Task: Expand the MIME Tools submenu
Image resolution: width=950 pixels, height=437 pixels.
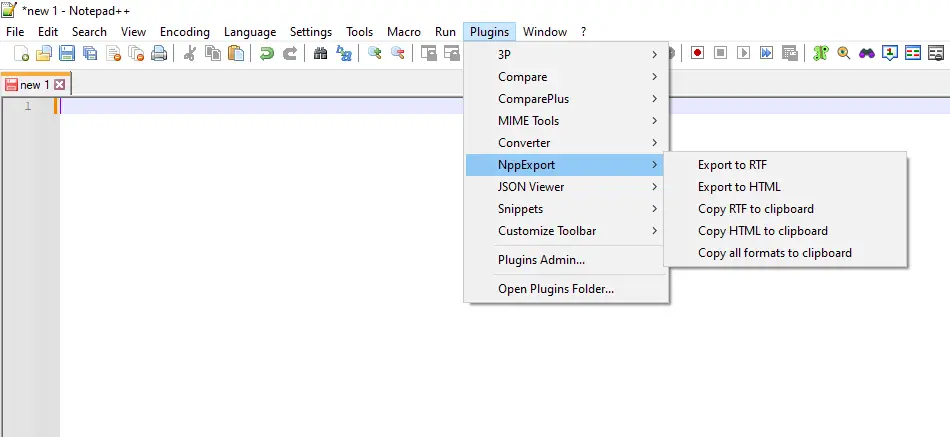Action: 568,121
